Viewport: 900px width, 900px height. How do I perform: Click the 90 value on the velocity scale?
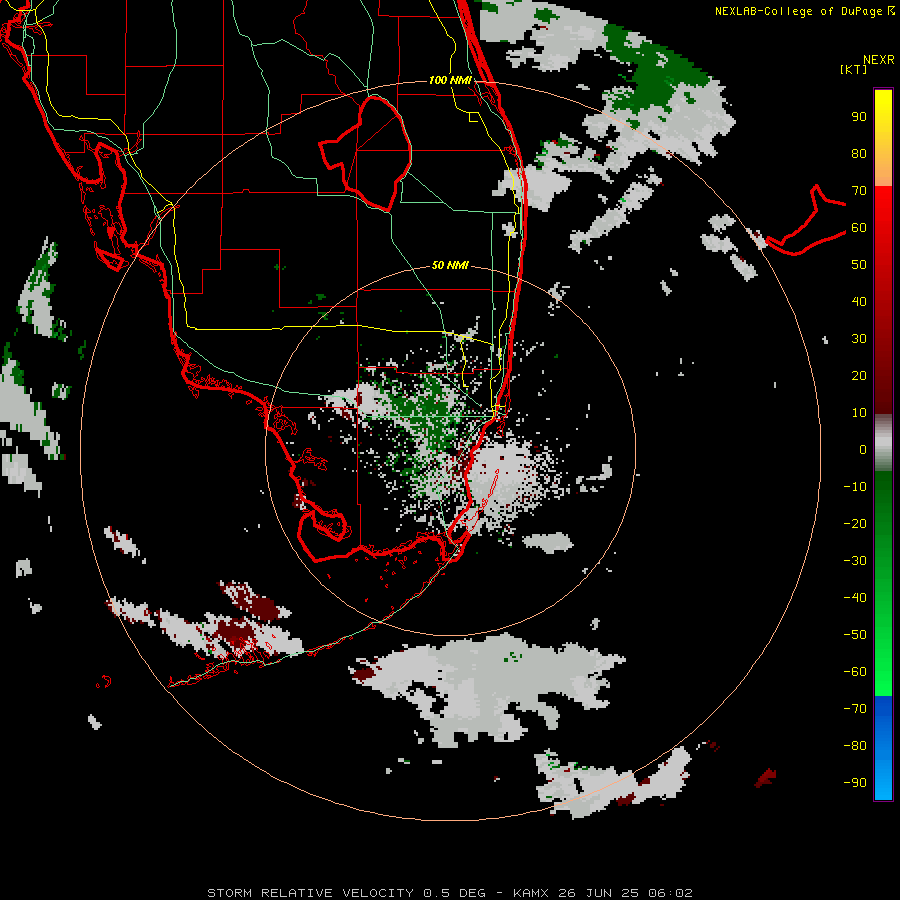pos(859,117)
